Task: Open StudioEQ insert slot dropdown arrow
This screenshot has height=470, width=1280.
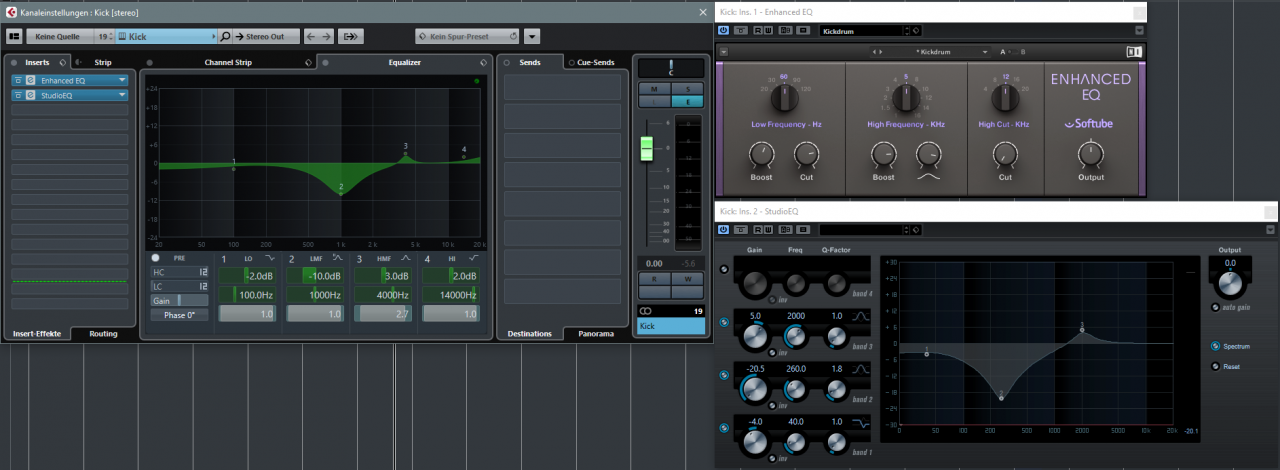Action: coord(121,95)
